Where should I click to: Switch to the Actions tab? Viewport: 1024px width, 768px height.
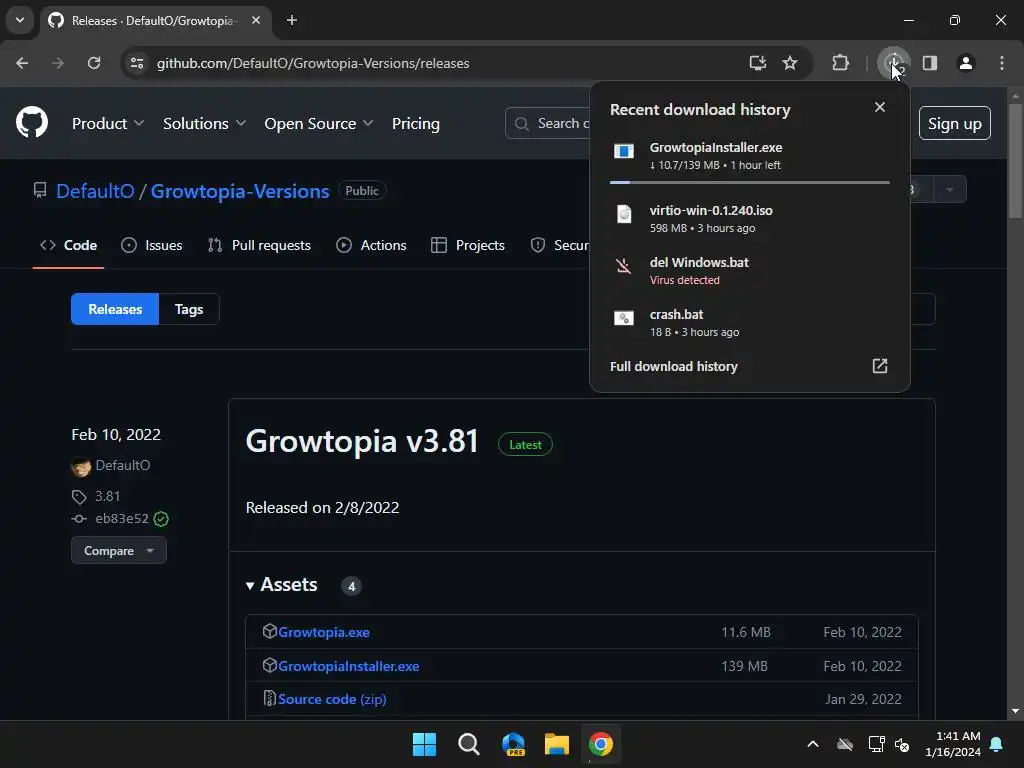(x=371, y=246)
